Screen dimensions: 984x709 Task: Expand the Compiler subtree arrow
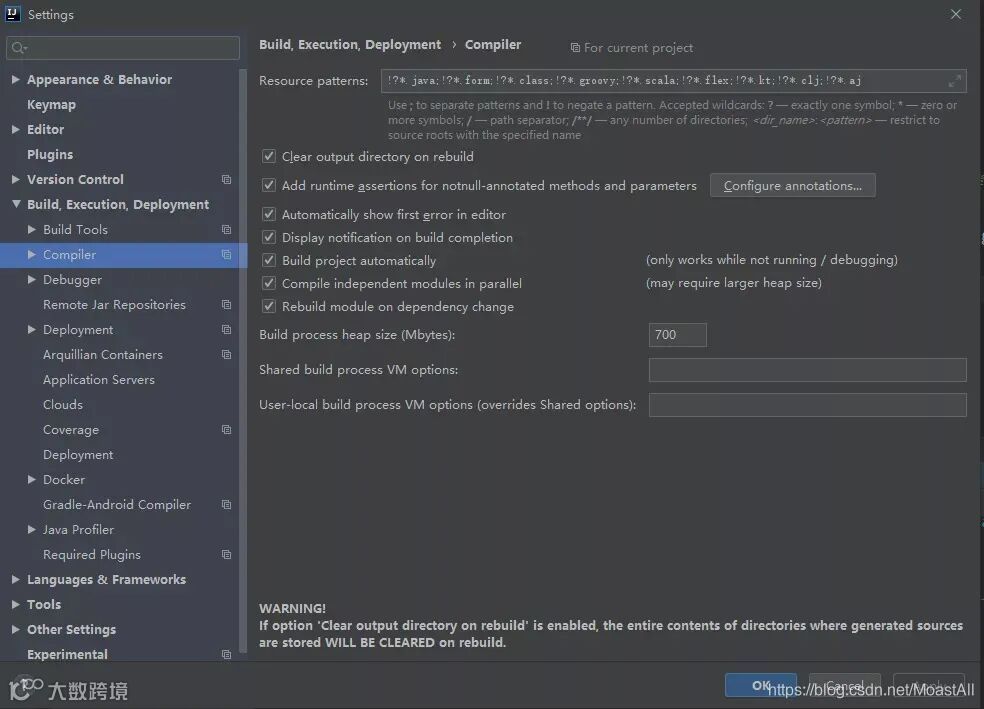coord(31,255)
